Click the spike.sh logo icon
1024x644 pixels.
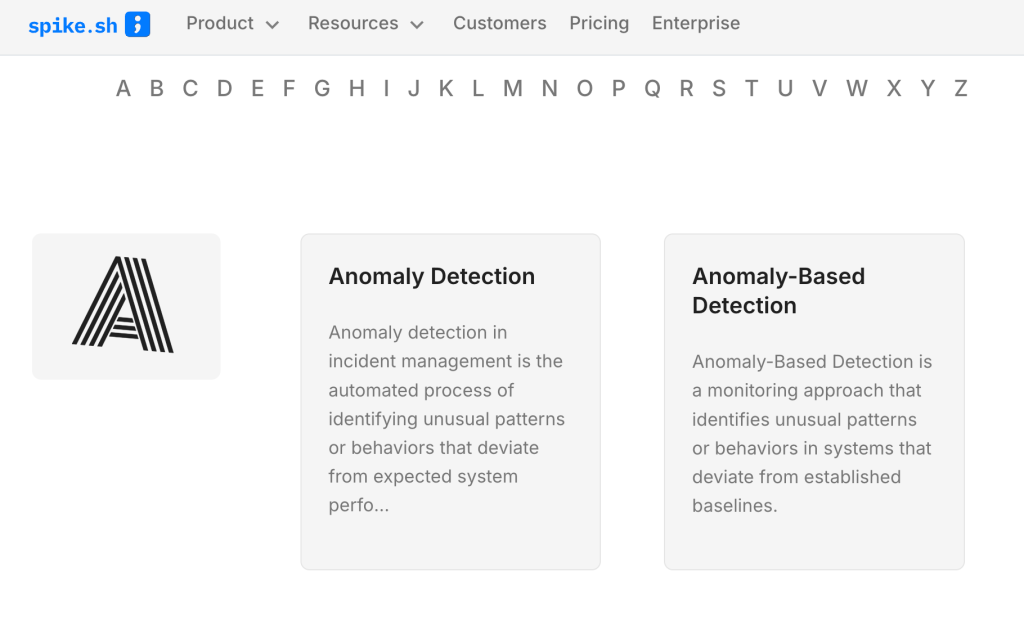click(138, 24)
